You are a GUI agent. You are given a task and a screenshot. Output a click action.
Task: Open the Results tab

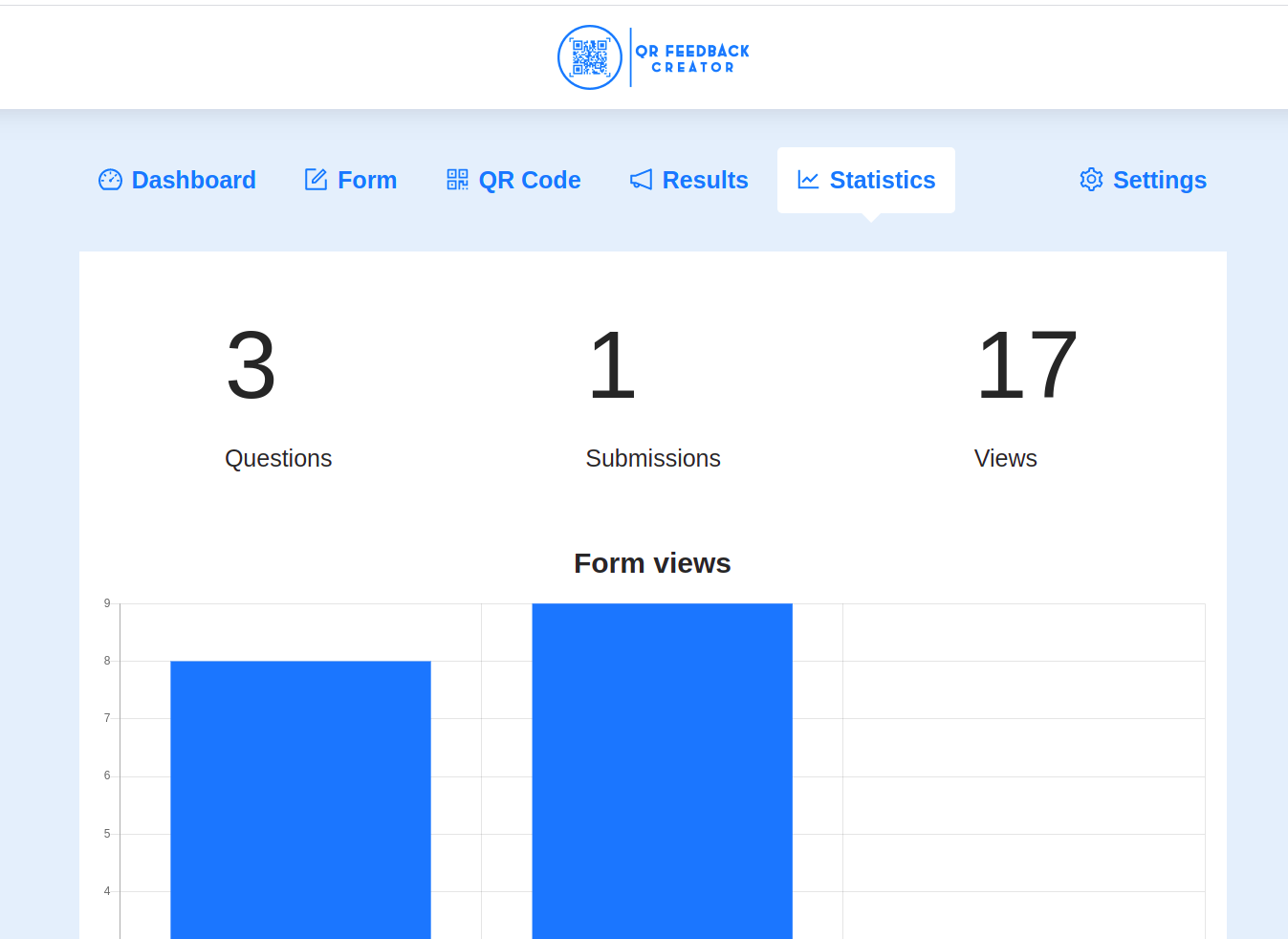pos(705,180)
